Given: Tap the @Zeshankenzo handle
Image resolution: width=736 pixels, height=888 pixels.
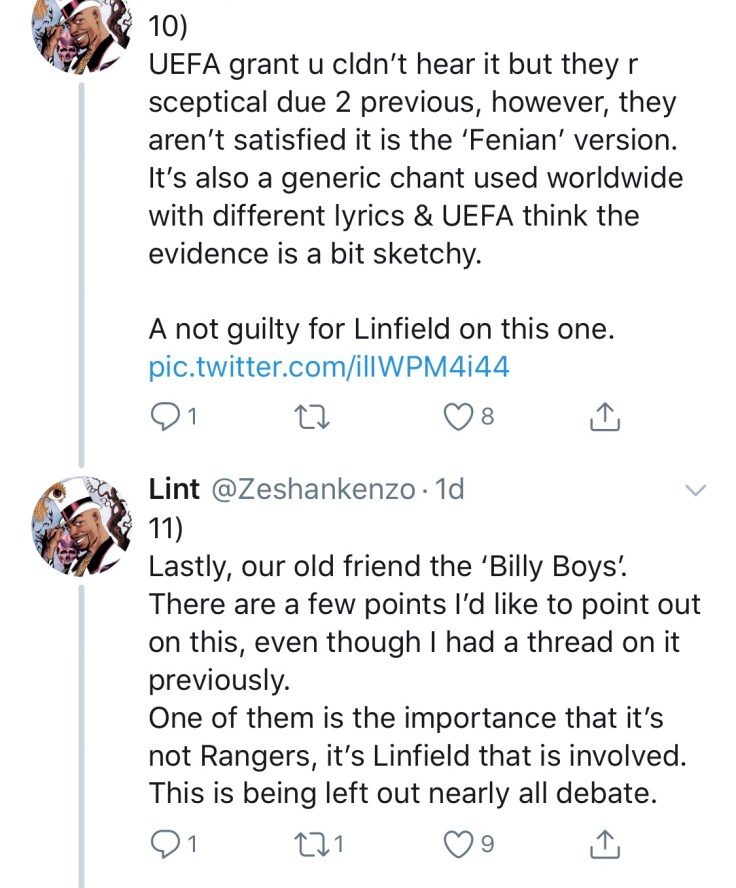Looking at the screenshot, I should [310, 490].
